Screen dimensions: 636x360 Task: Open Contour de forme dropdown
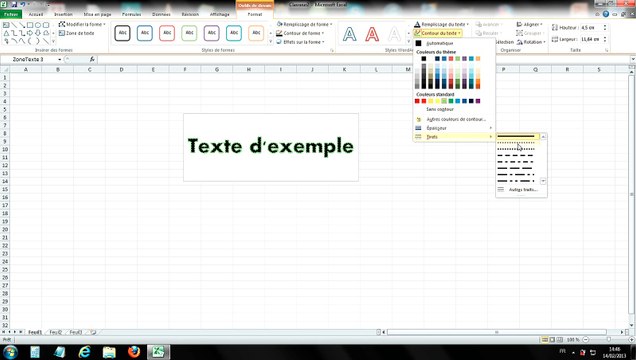tap(300, 33)
